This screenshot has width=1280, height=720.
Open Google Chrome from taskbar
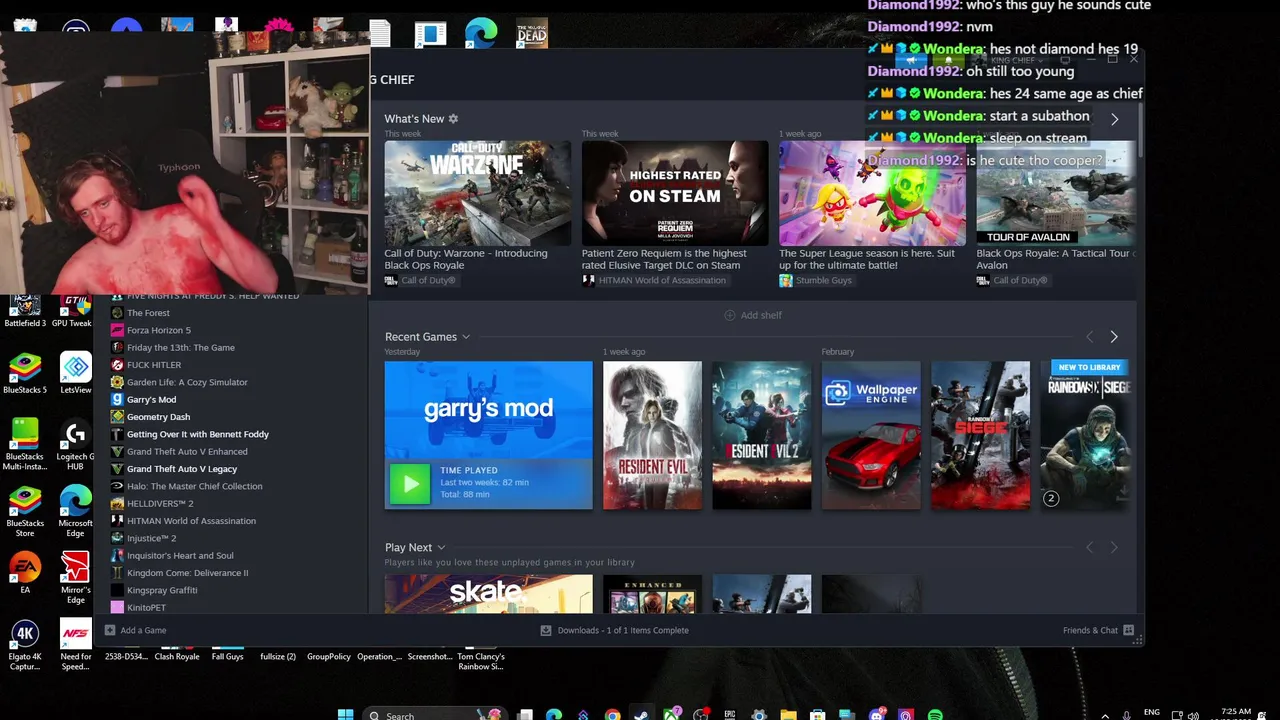click(612, 715)
